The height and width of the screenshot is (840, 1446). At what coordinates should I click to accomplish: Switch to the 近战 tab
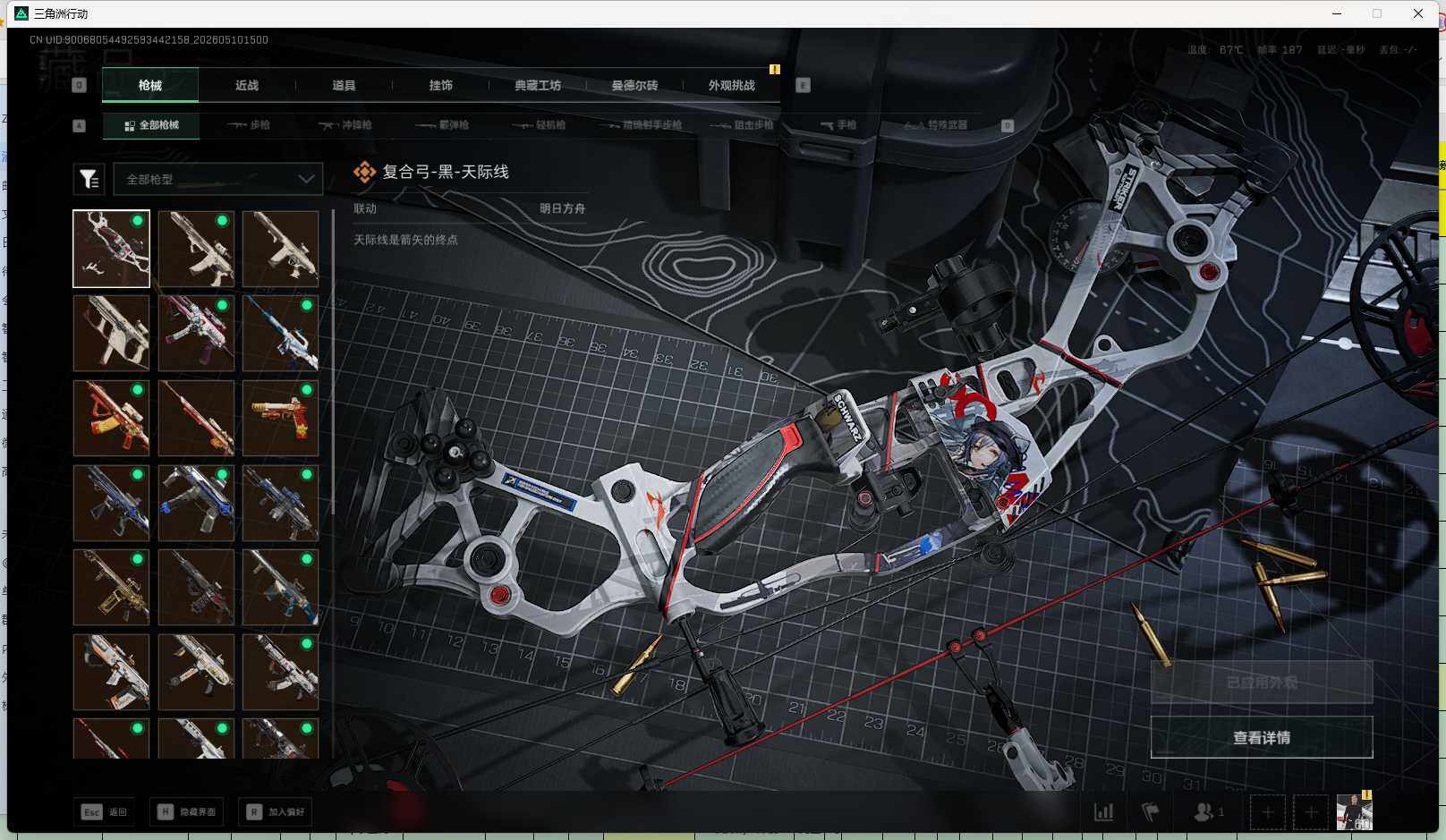coord(247,85)
